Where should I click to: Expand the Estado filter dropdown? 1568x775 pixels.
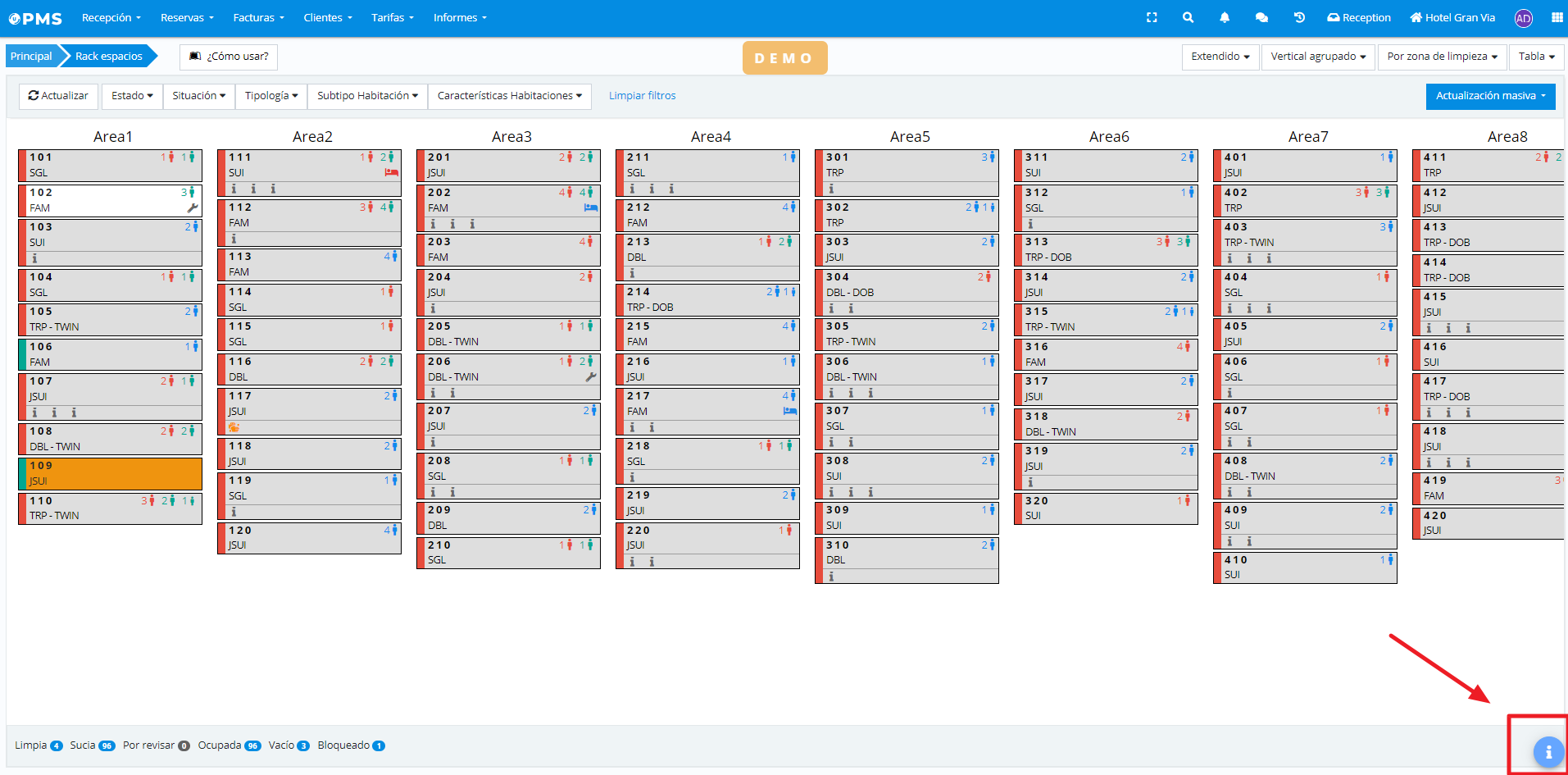(132, 96)
